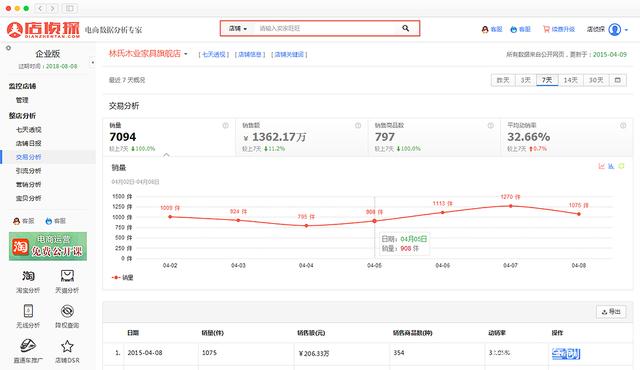
Task: Switch chart to line chart view icon
Action: [x=601, y=166]
